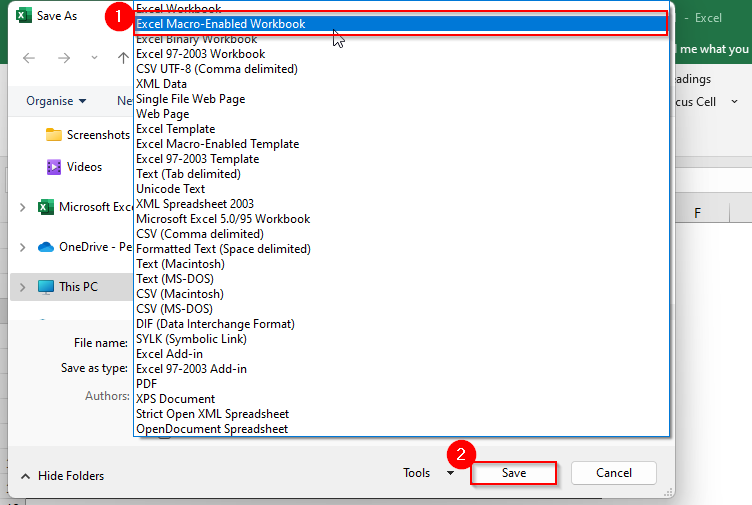Select PDF as the save type
This screenshot has width=752, height=505.
pyautogui.click(x=401, y=383)
